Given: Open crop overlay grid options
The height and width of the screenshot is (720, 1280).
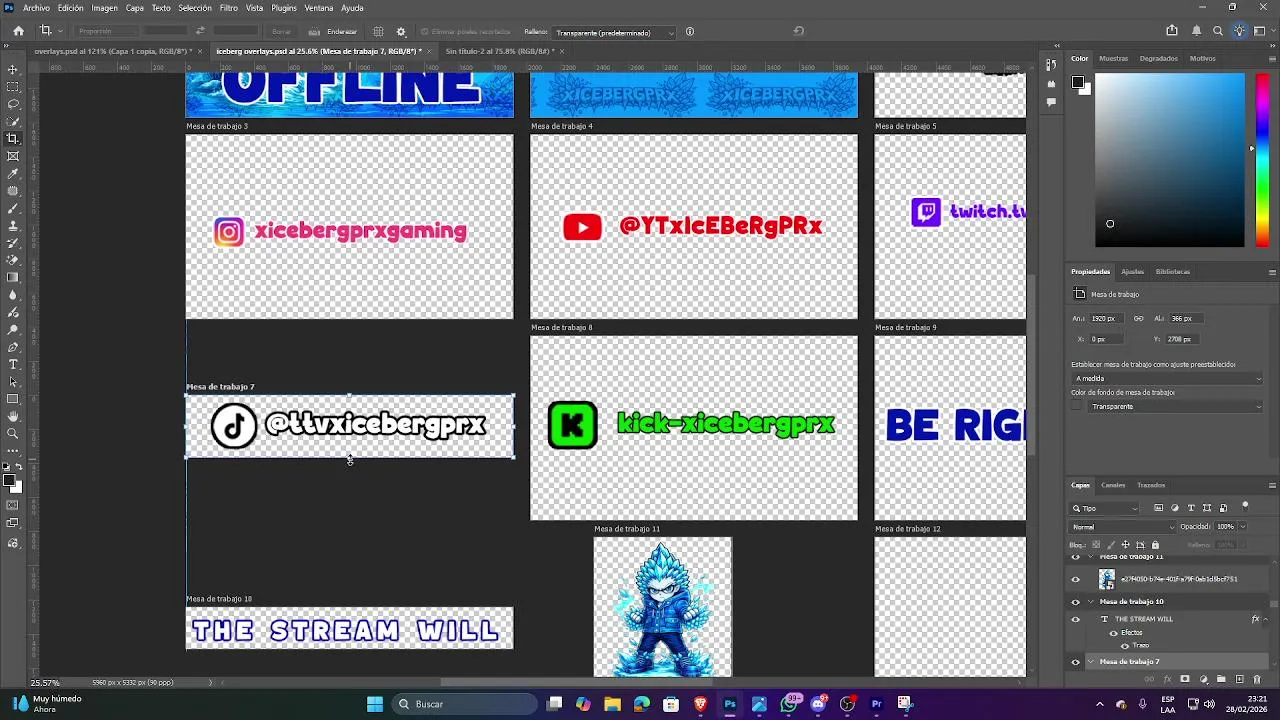Looking at the screenshot, I should (378, 32).
